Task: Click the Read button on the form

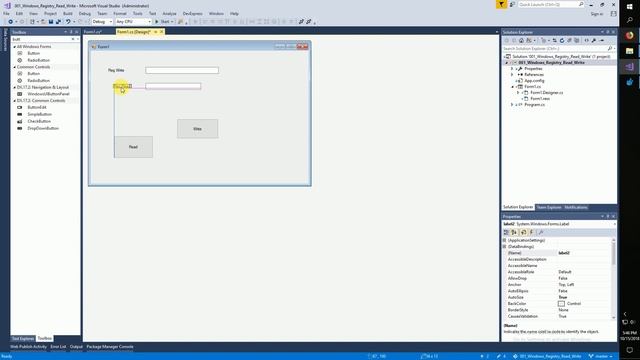Action: click(133, 147)
